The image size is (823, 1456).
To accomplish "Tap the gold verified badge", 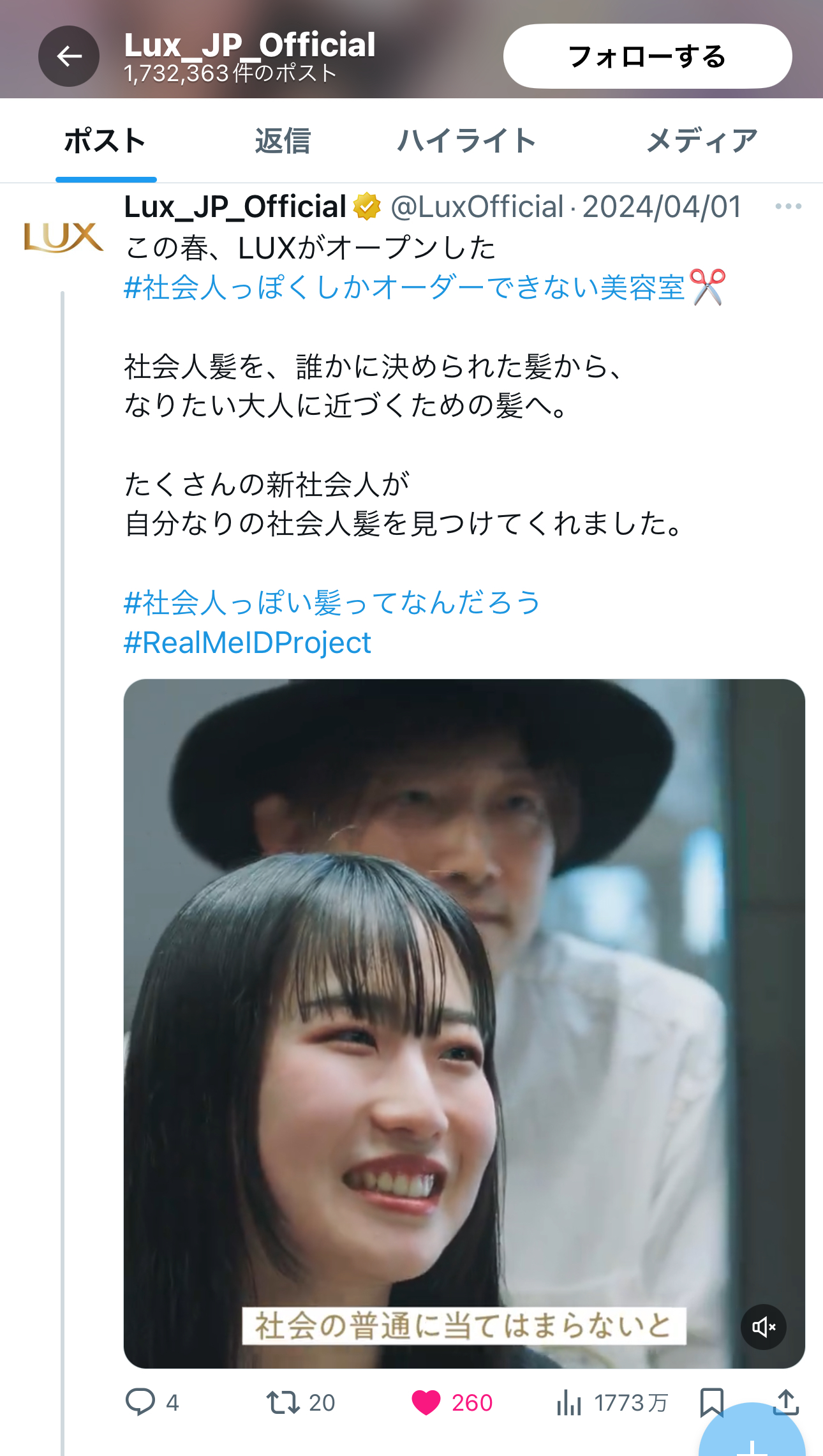I will pyautogui.click(x=367, y=206).
